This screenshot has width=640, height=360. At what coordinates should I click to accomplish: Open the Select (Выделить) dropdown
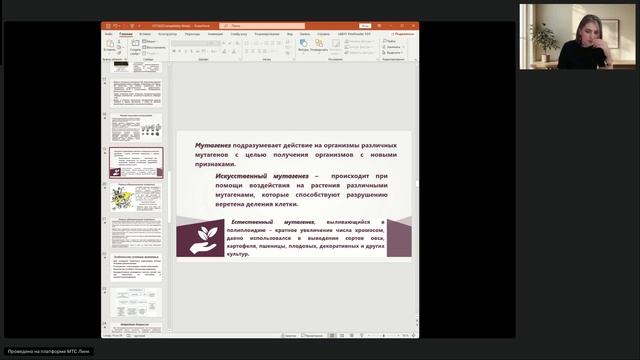click(x=393, y=53)
